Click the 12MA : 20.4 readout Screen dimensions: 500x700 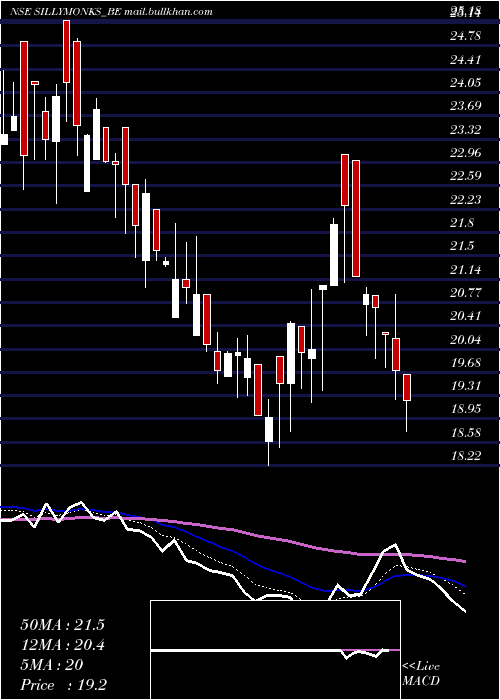click(x=62, y=645)
